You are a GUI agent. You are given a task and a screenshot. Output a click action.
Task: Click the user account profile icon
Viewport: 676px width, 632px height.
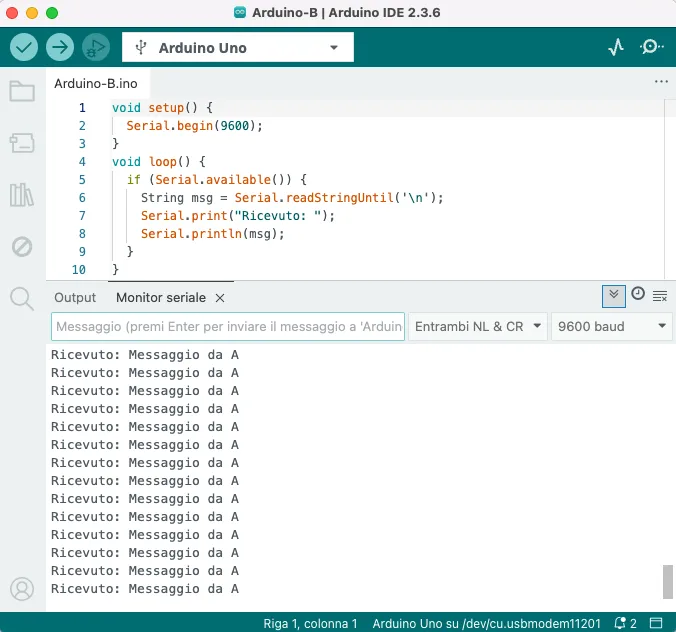pyautogui.click(x=22, y=589)
